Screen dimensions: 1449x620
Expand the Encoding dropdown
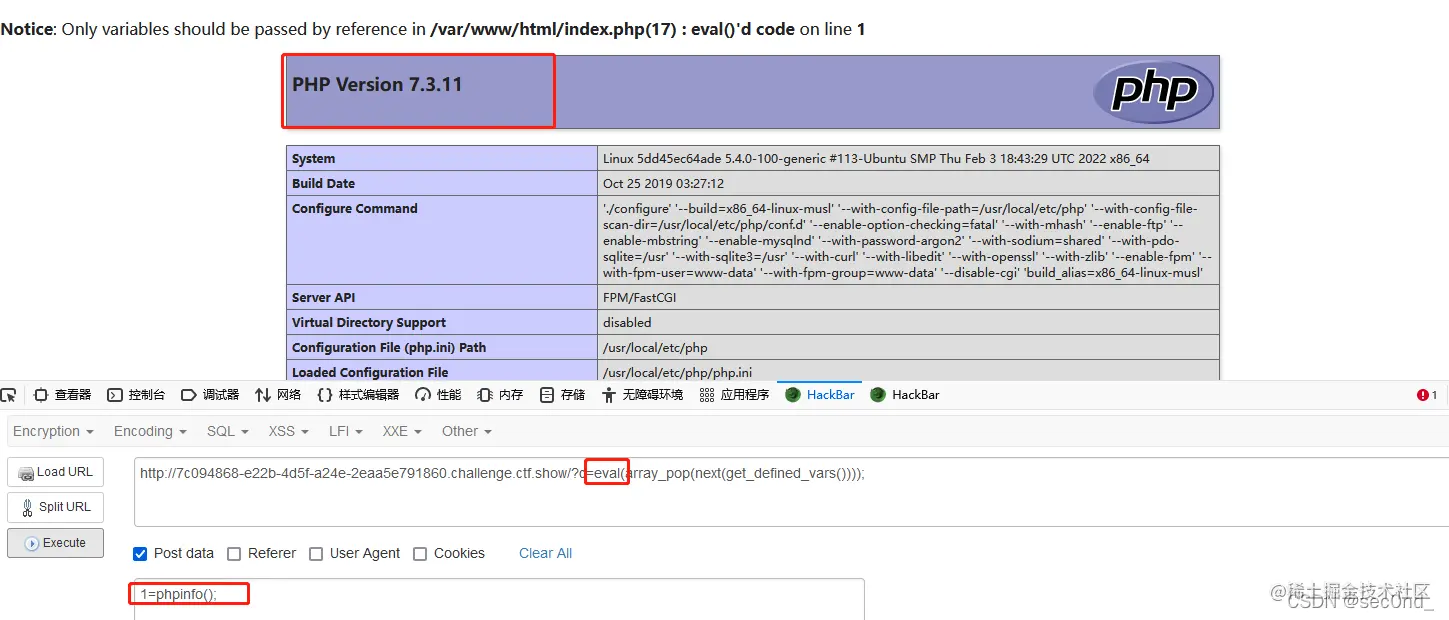150,431
